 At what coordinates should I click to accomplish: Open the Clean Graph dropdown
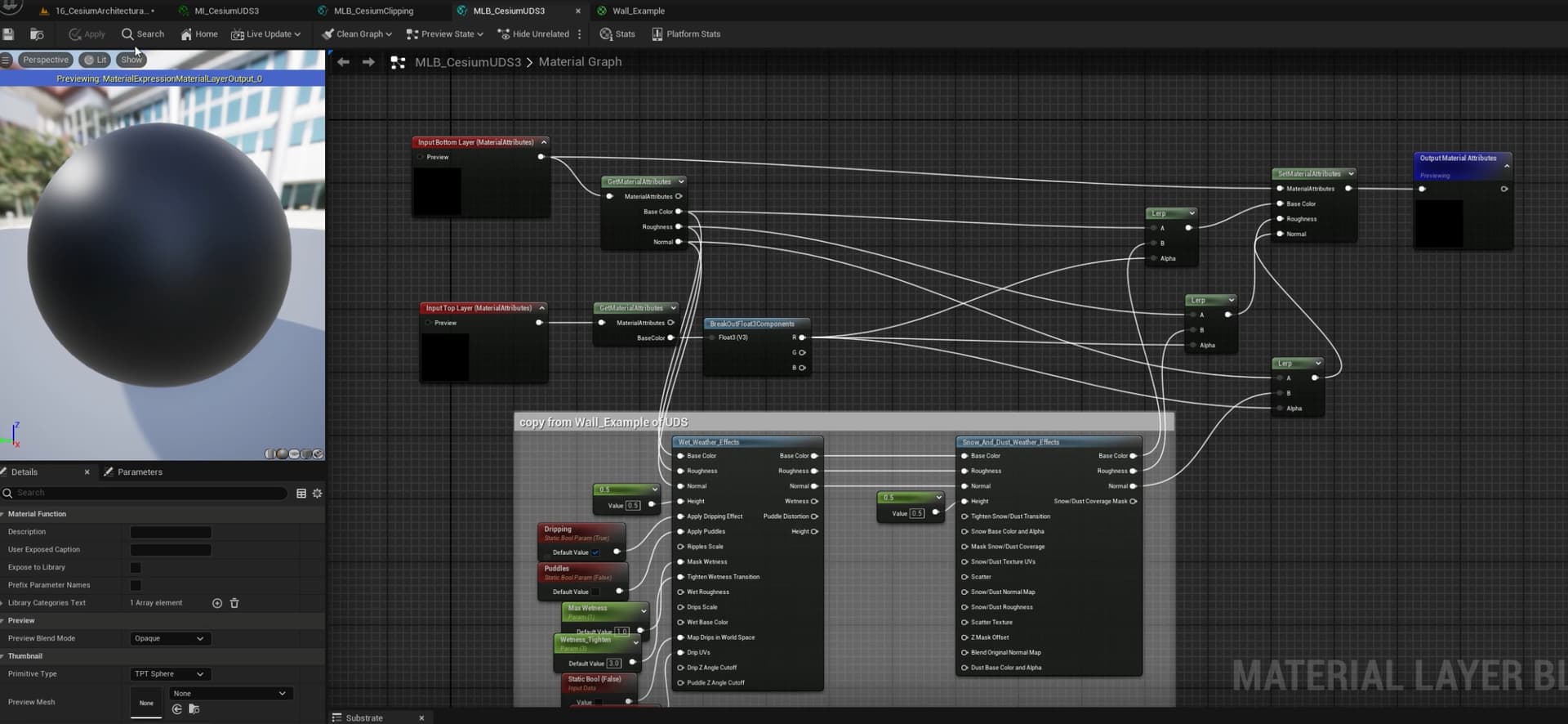357,34
